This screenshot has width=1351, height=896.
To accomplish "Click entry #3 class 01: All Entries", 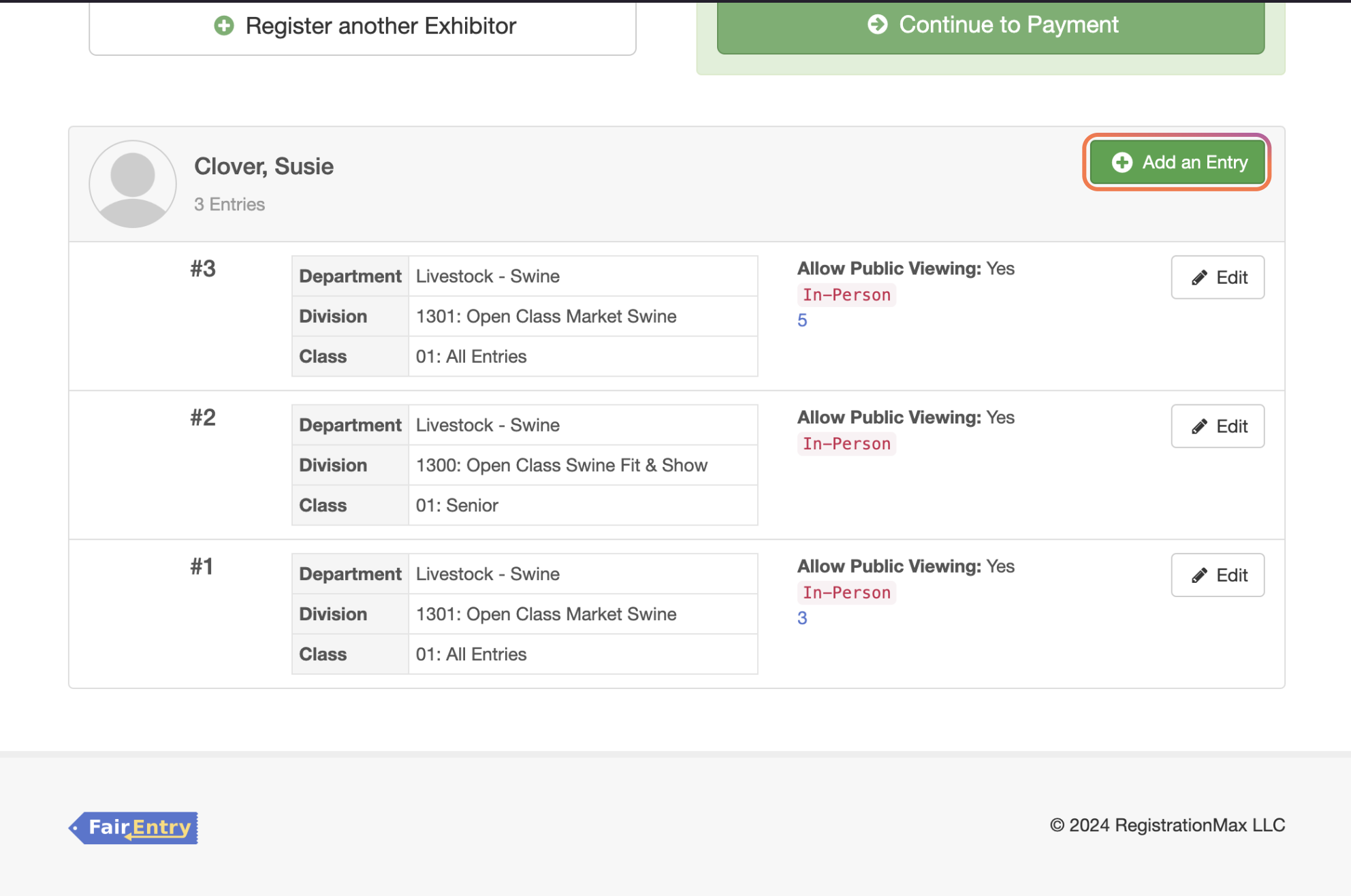I will coord(583,356).
